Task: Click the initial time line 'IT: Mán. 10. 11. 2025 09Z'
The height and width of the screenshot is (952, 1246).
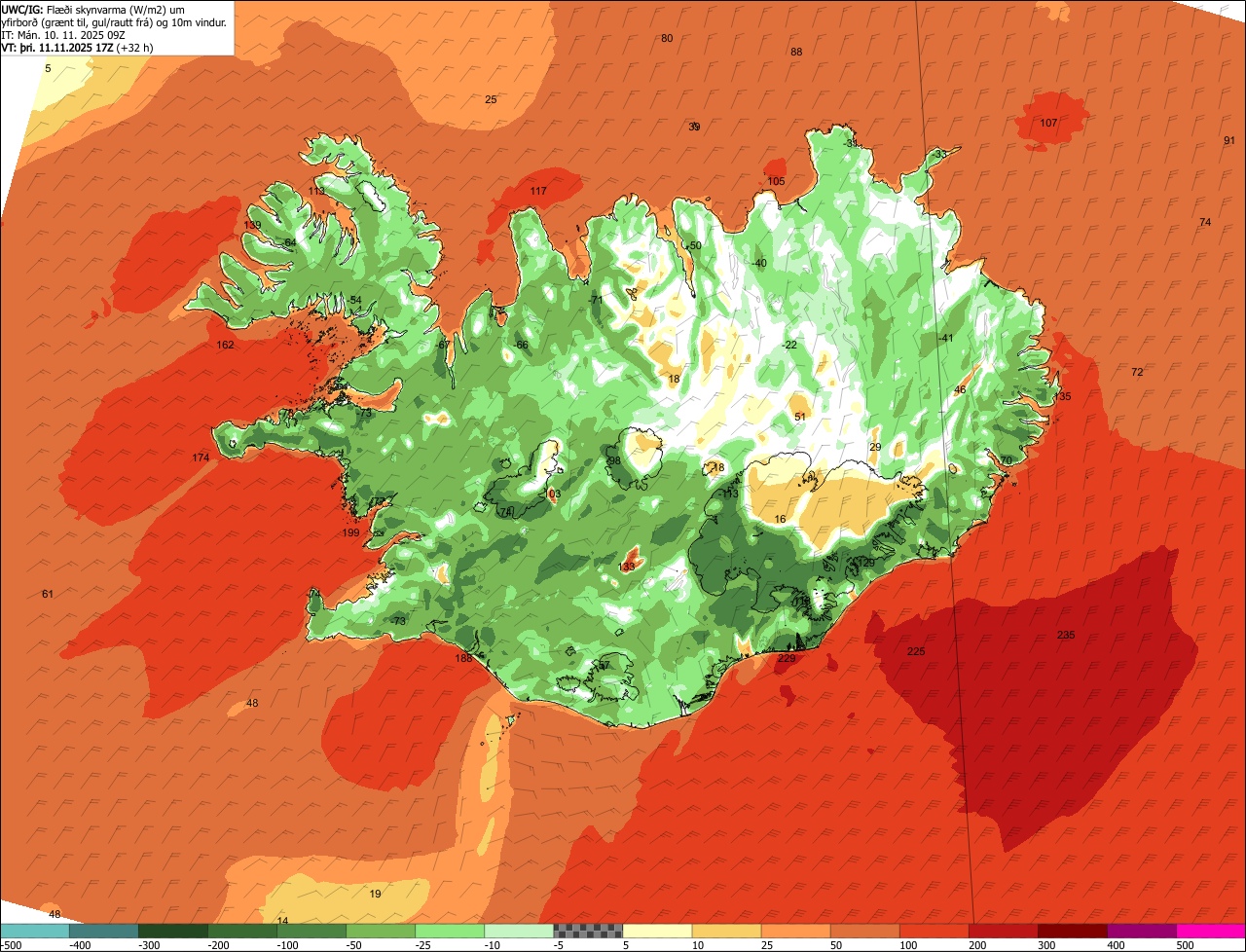Action: [65, 34]
